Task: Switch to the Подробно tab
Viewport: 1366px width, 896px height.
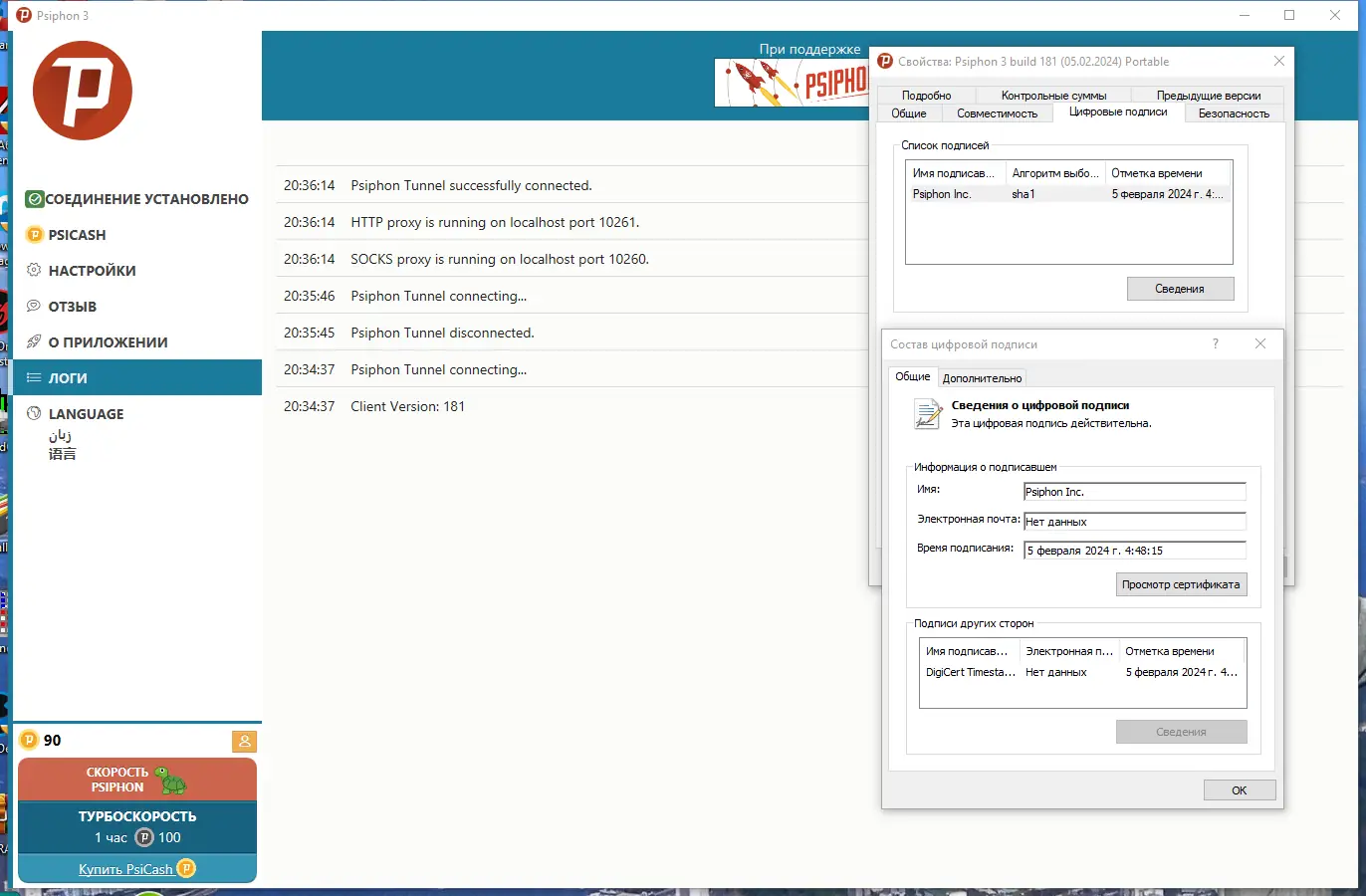Action: (x=926, y=96)
